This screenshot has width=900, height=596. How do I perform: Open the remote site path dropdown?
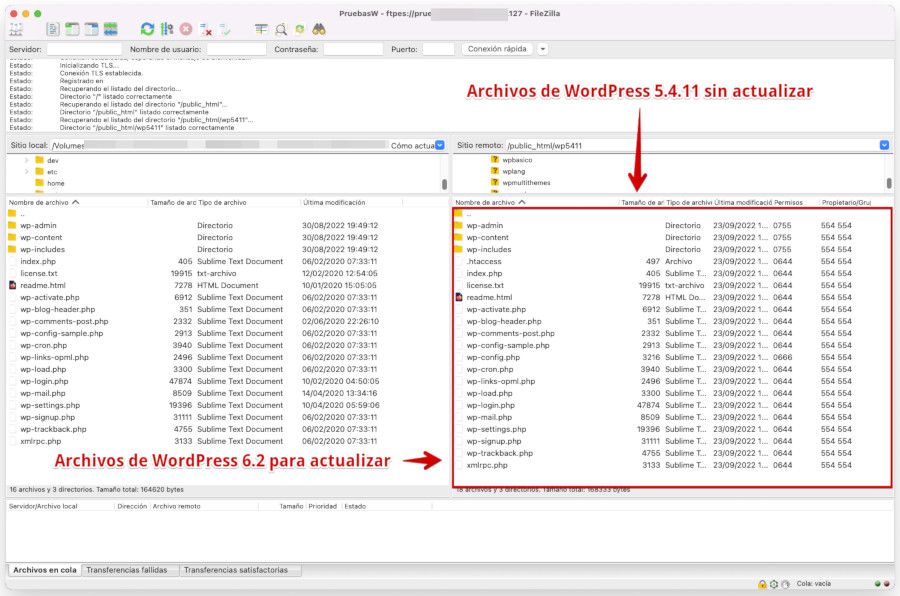pyautogui.click(x=884, y=145)
